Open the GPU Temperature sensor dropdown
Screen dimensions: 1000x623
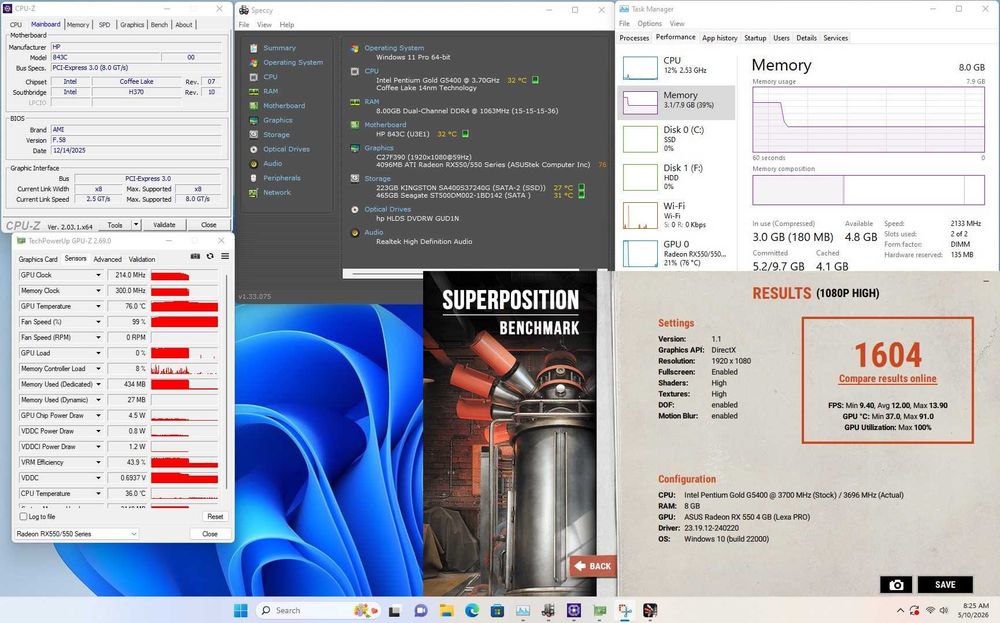[x=98, y=306]
